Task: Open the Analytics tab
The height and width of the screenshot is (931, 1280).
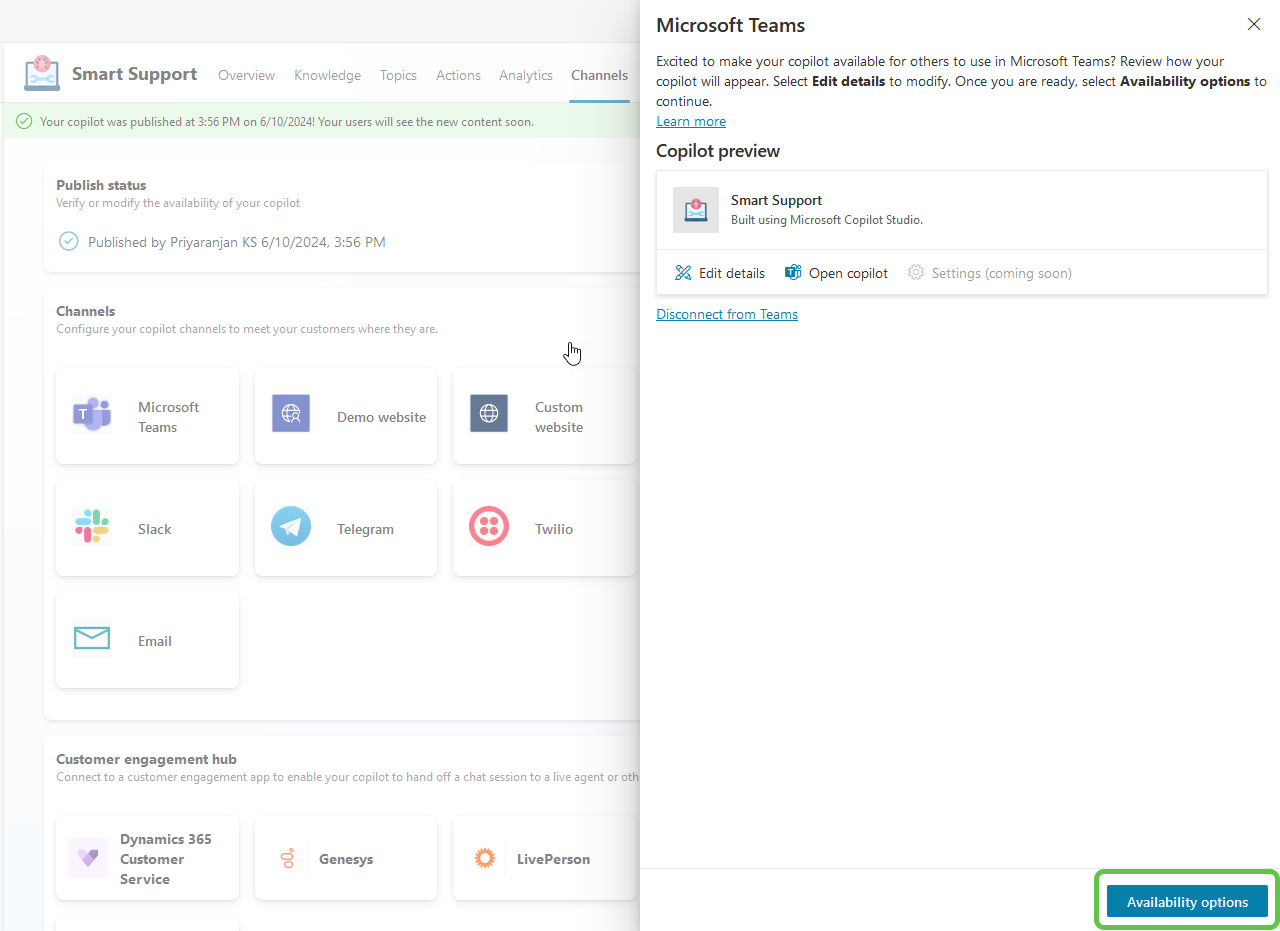Action: pyautogui.click(x=525, y=75)
